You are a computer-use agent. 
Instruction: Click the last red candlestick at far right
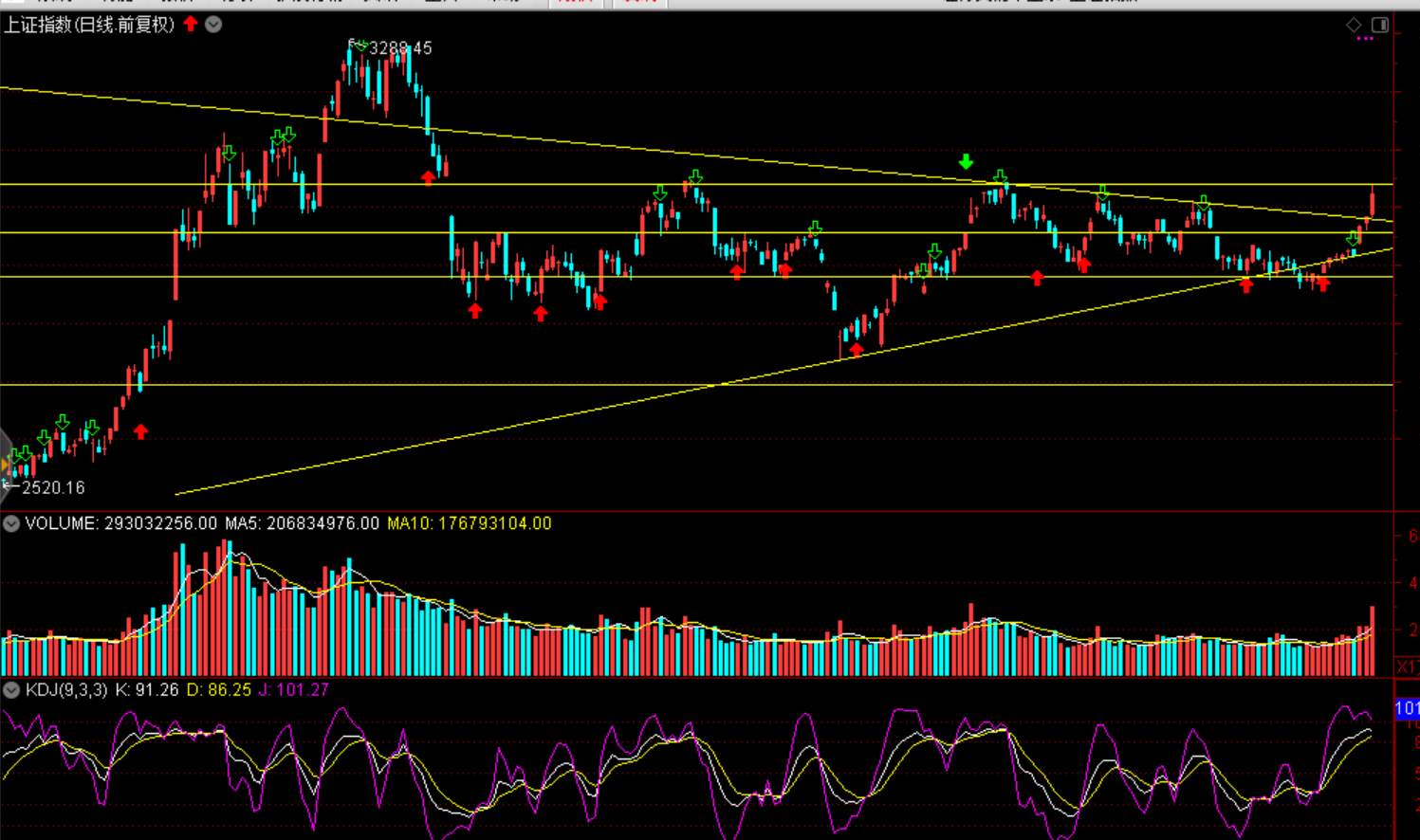pyautogui.click(x=1373, y=202)
